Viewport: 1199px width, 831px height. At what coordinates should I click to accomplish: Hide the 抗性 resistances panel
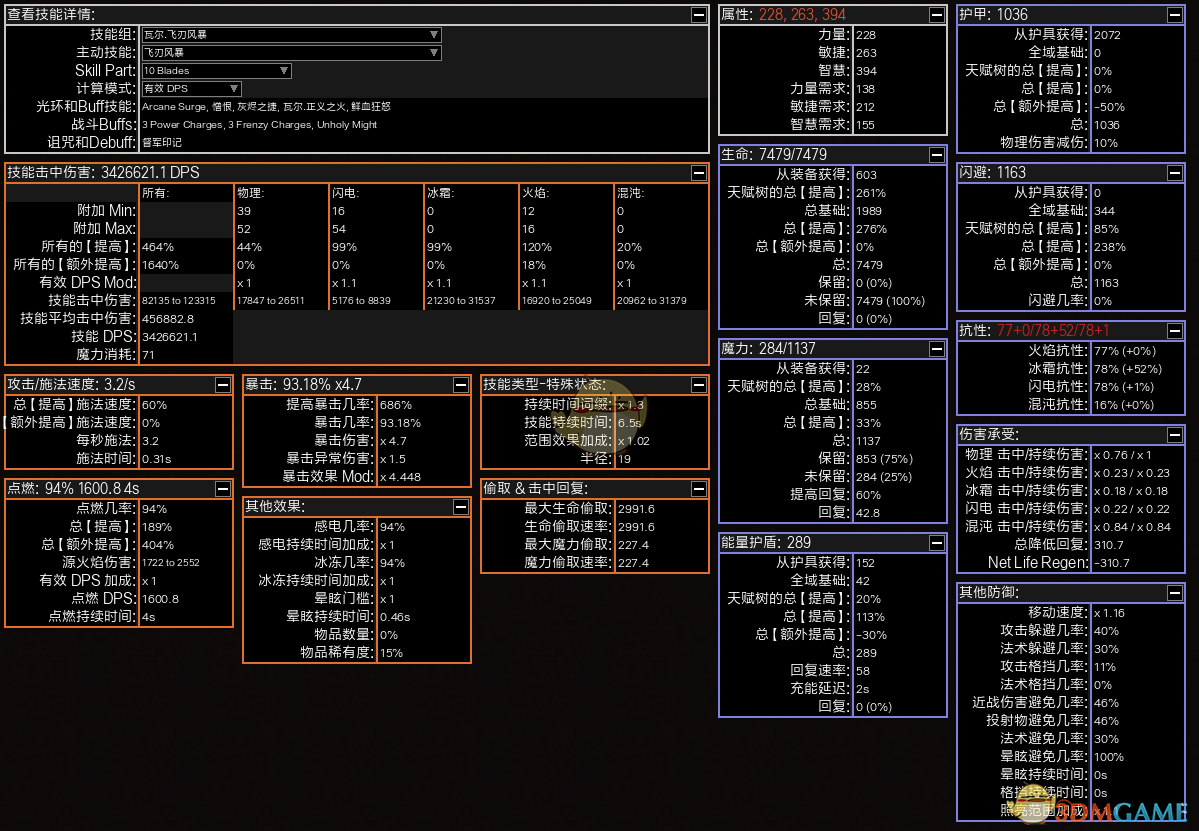pos(1174,331)
